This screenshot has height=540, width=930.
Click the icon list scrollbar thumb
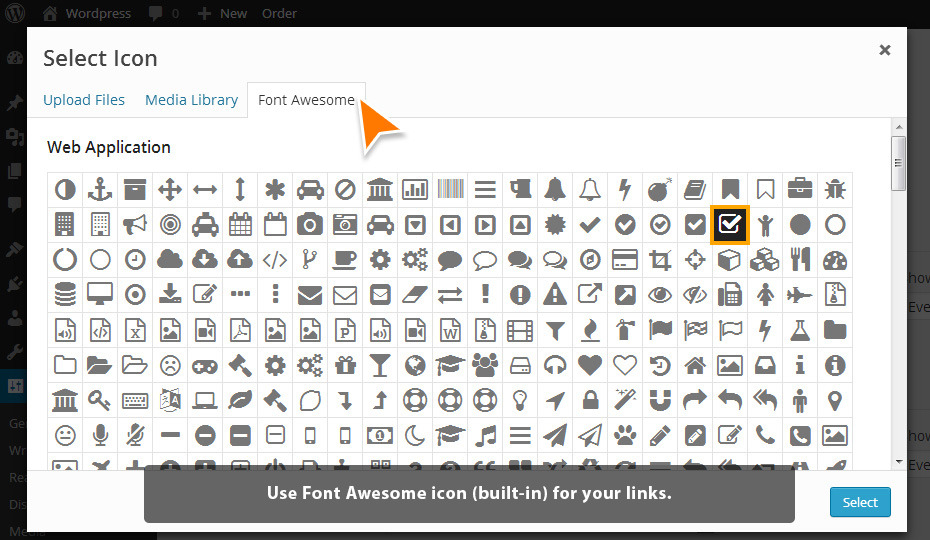[x=899, y=163]
